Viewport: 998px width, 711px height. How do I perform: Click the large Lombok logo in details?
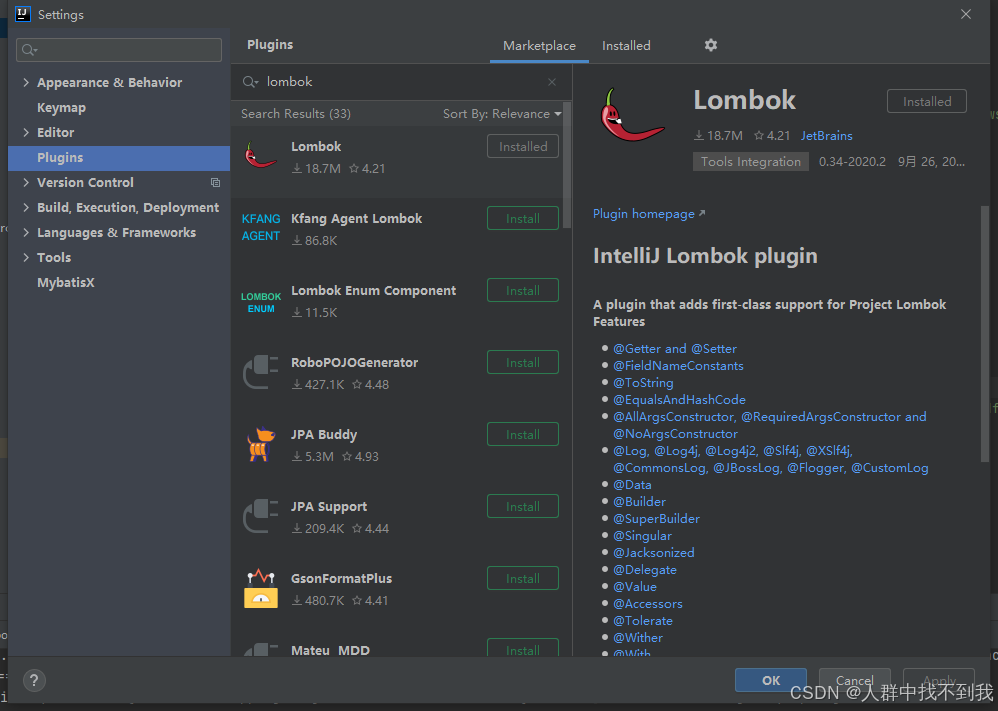tap(631, 115)
